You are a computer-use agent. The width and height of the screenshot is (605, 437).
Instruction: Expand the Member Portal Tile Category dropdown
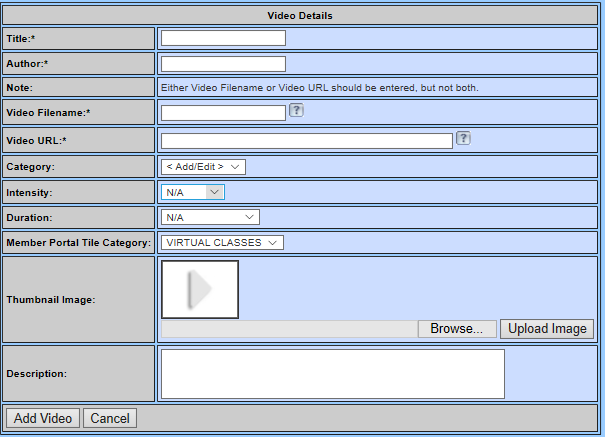[x=222, y=242]
